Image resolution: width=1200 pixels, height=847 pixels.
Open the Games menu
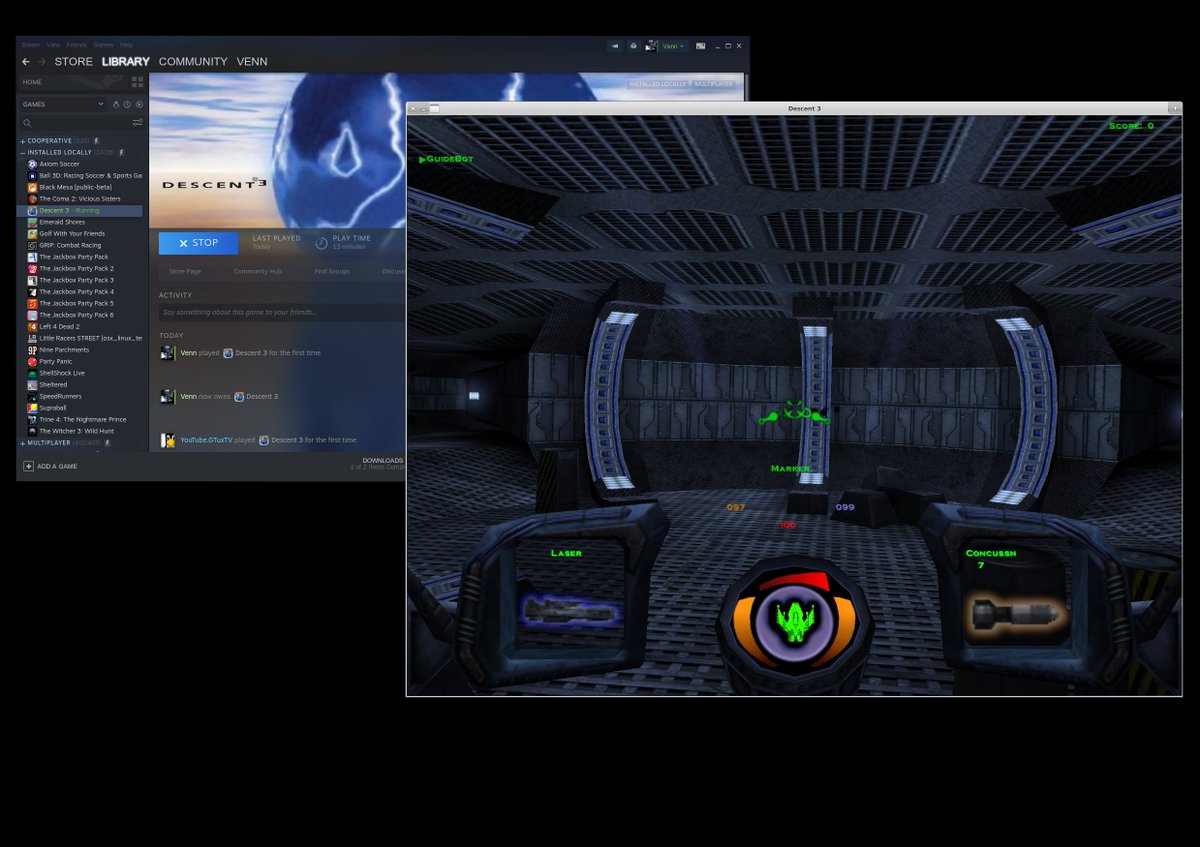tap(104, 45)
